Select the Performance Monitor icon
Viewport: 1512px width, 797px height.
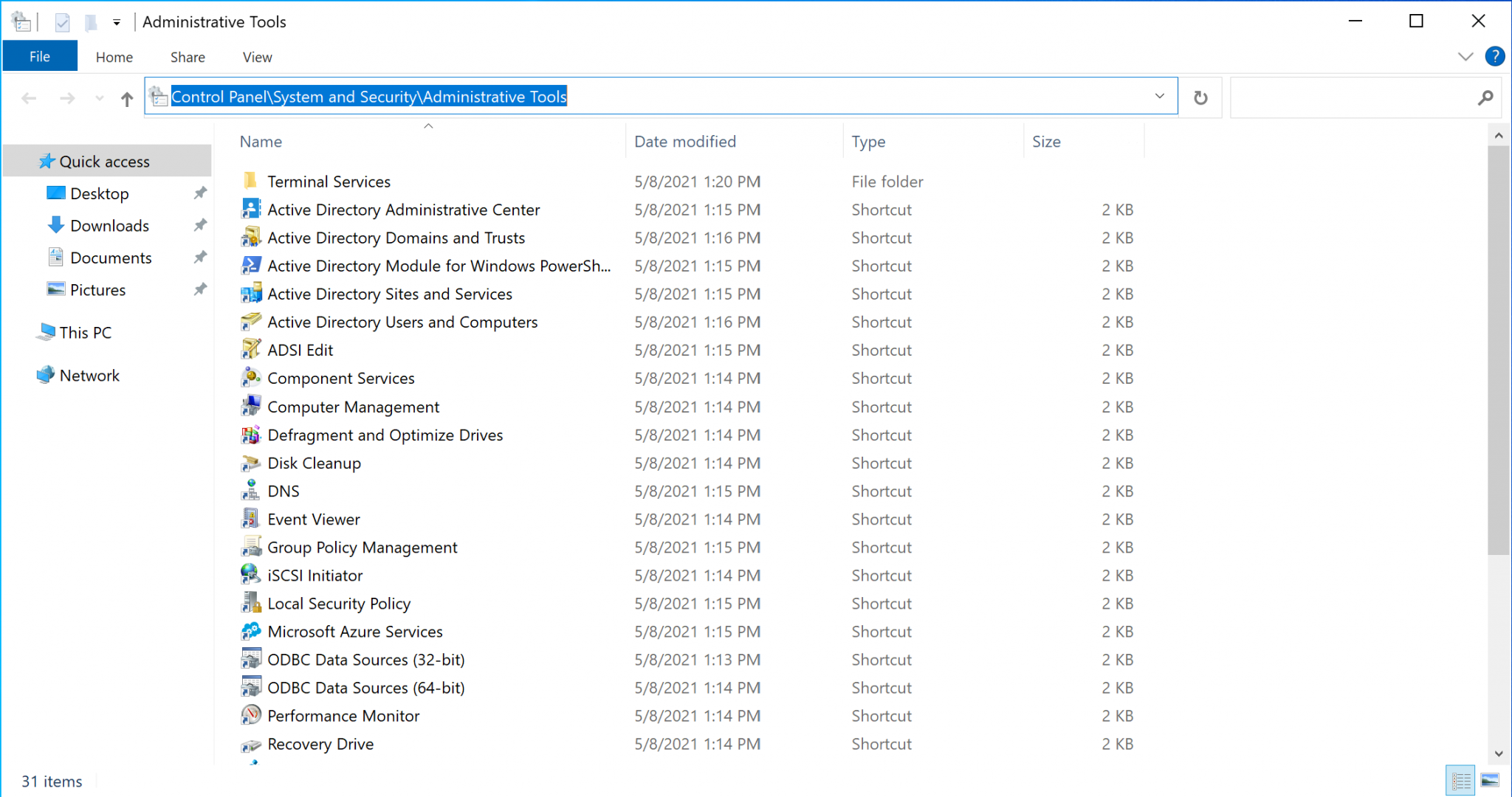click(x=250, y=714)
